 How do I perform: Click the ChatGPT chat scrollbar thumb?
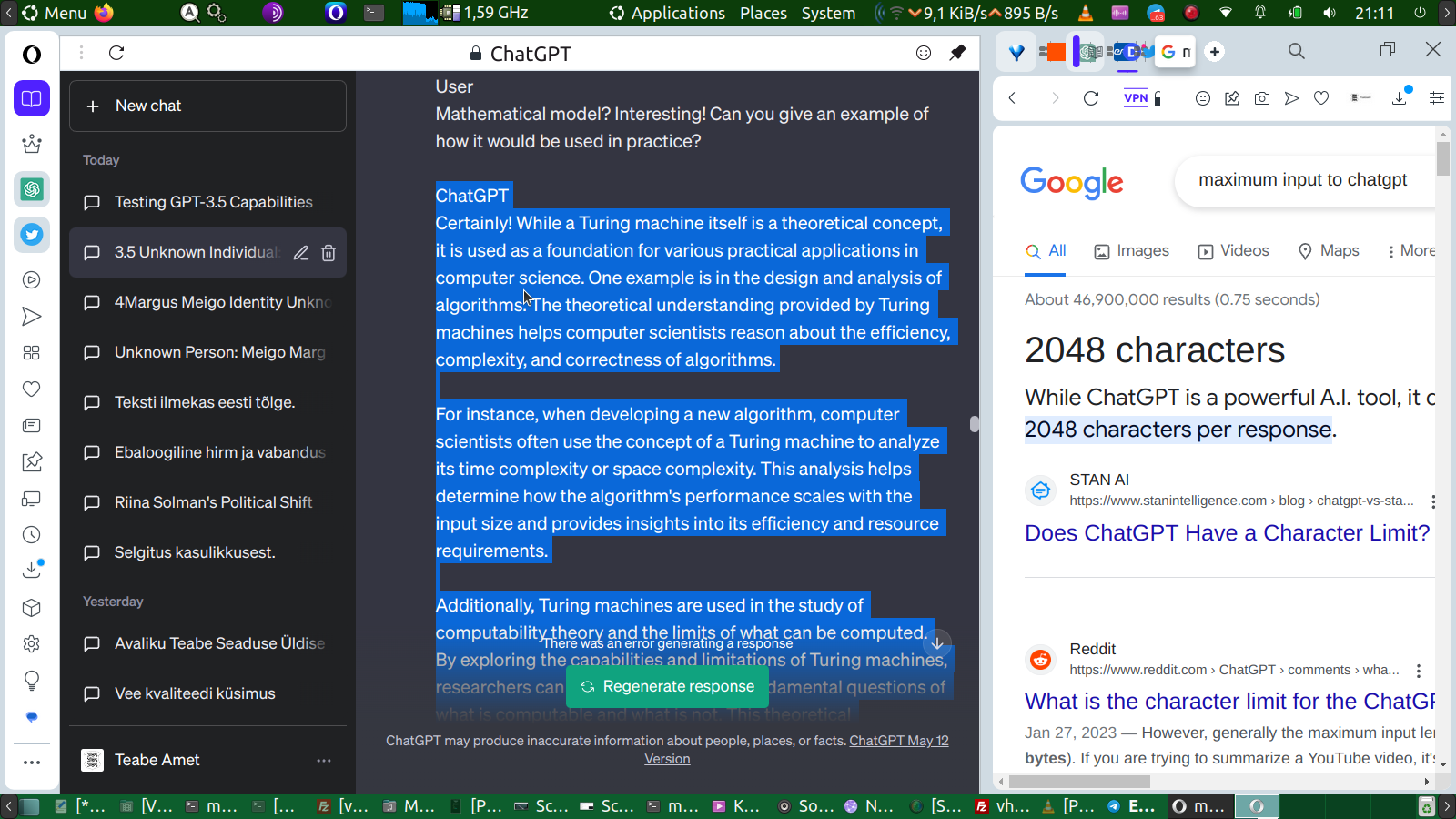click(x=975, y=424)
